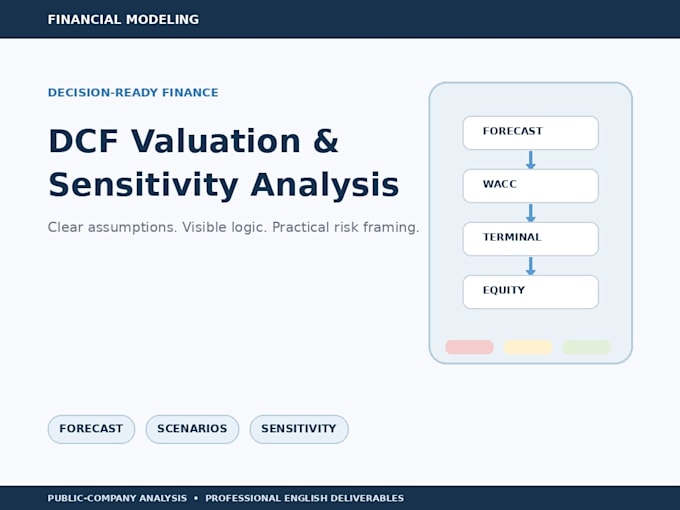Screen dimensions: 680x510
Task: Click the arrow between TERMINAL and EQUITY
Action: pos(530,266)
